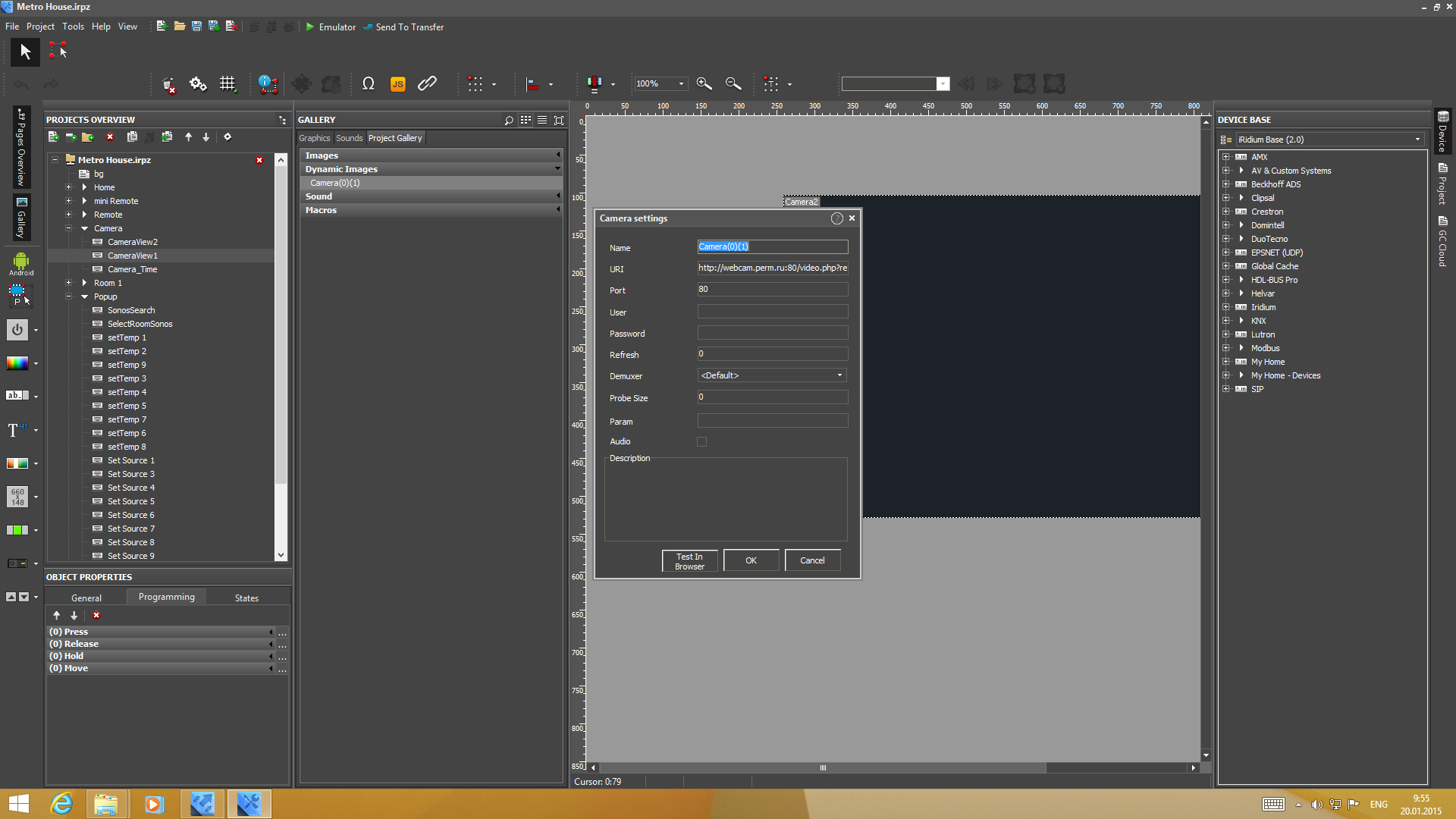
Task: Click the Test In Browser button
Action: 689,561
